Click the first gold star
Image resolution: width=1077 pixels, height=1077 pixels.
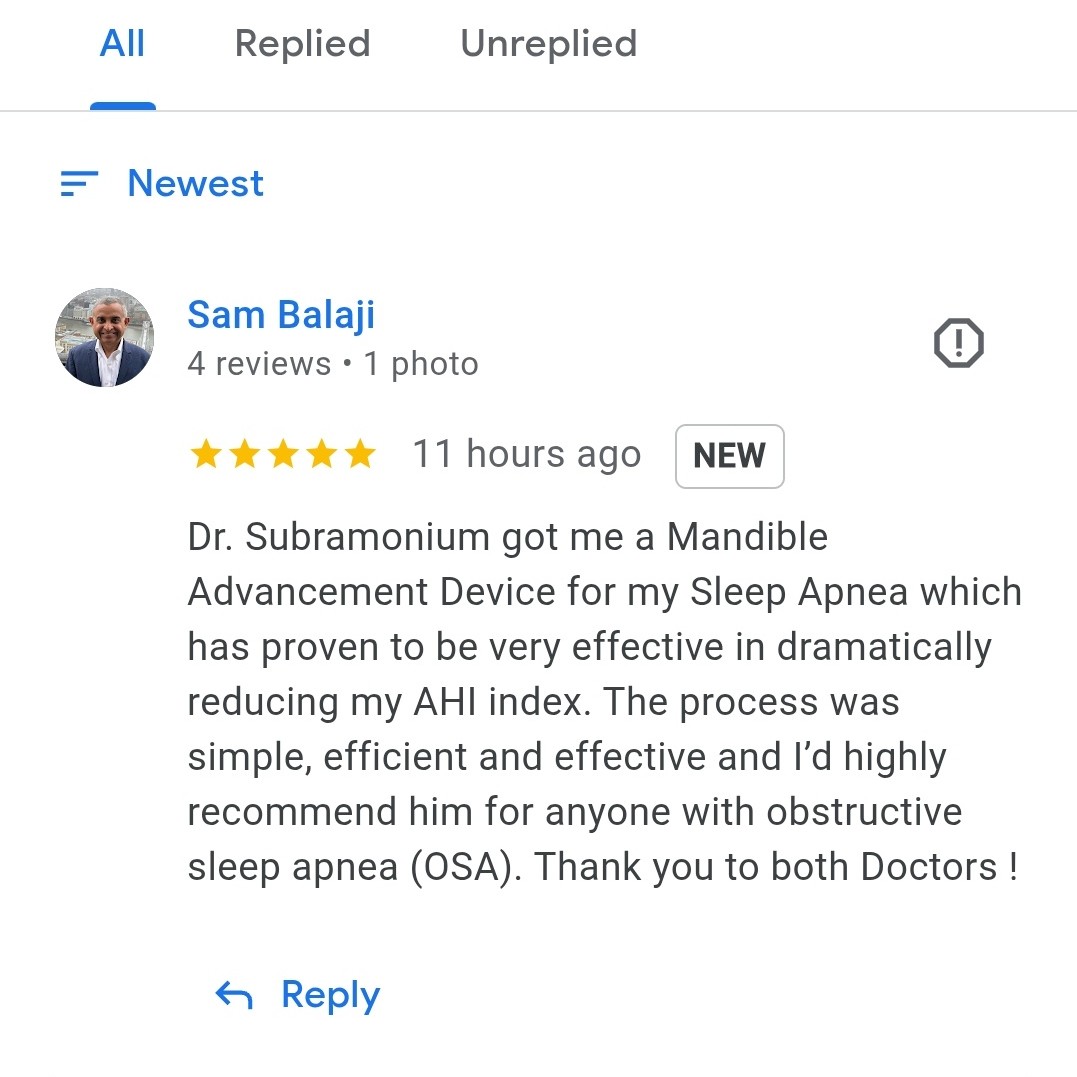point(205,455)
